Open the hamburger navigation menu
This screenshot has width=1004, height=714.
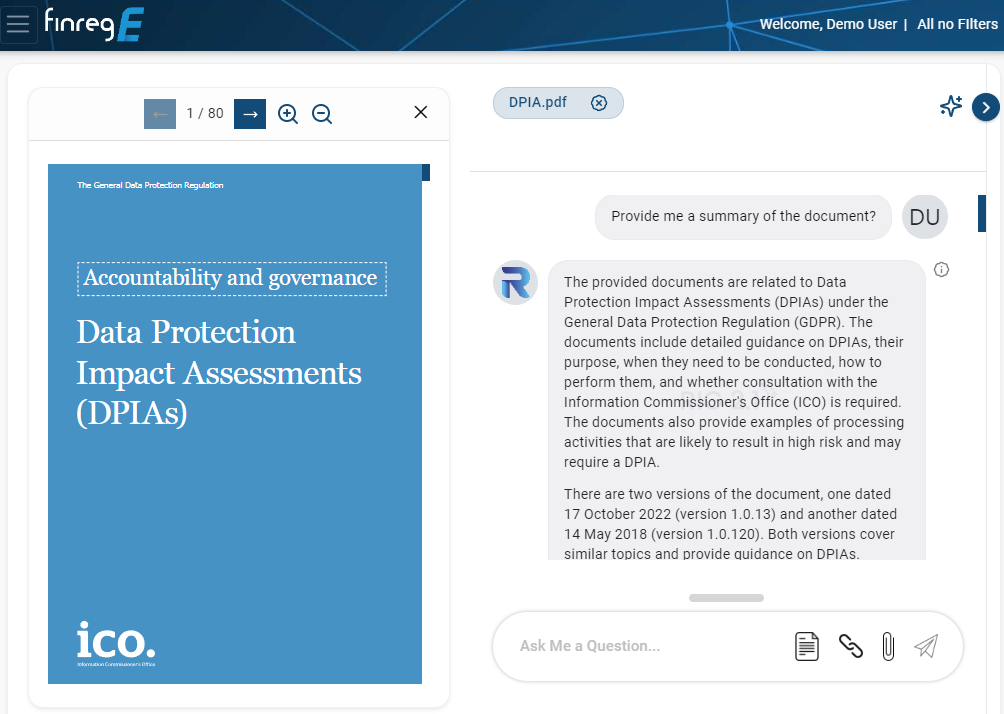click(18, 24)
